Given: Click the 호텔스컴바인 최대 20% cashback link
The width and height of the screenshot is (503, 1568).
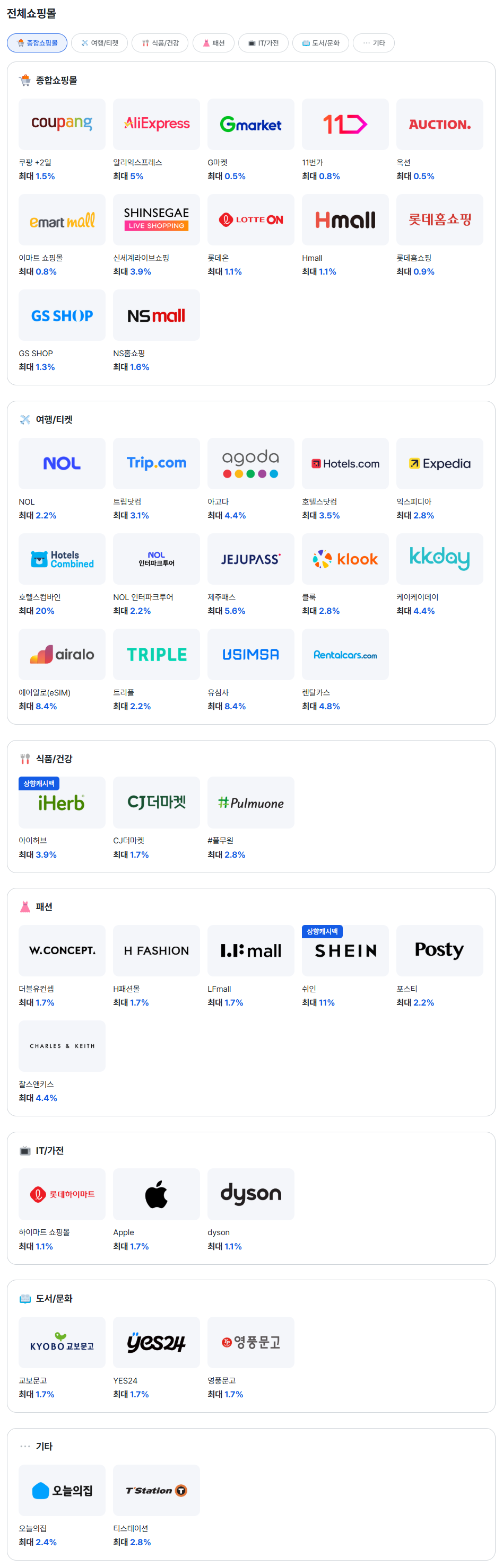Looking at the screenshot, I should [37, 611].
